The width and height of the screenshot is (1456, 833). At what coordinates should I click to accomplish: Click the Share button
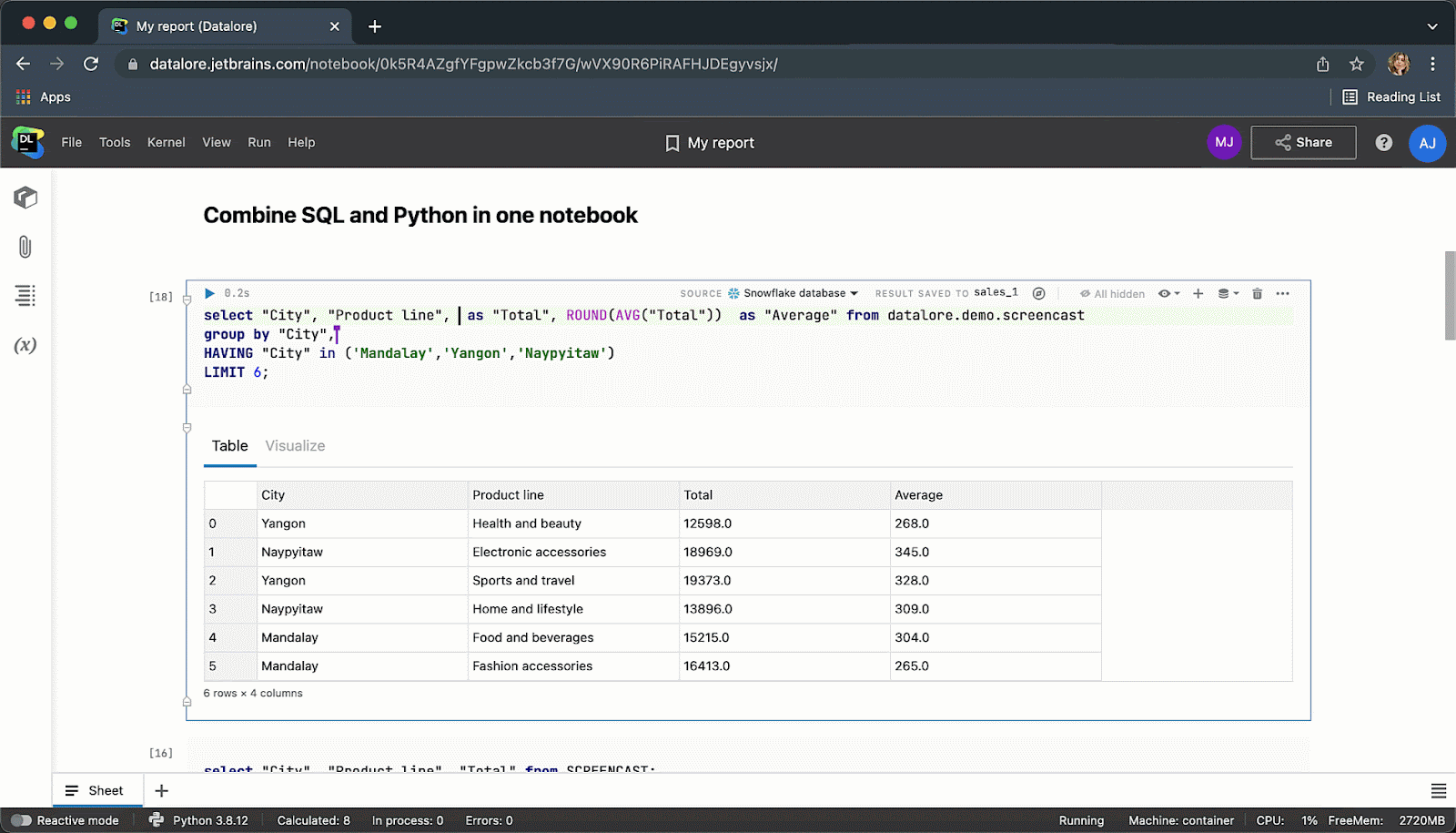[1303, 143]
